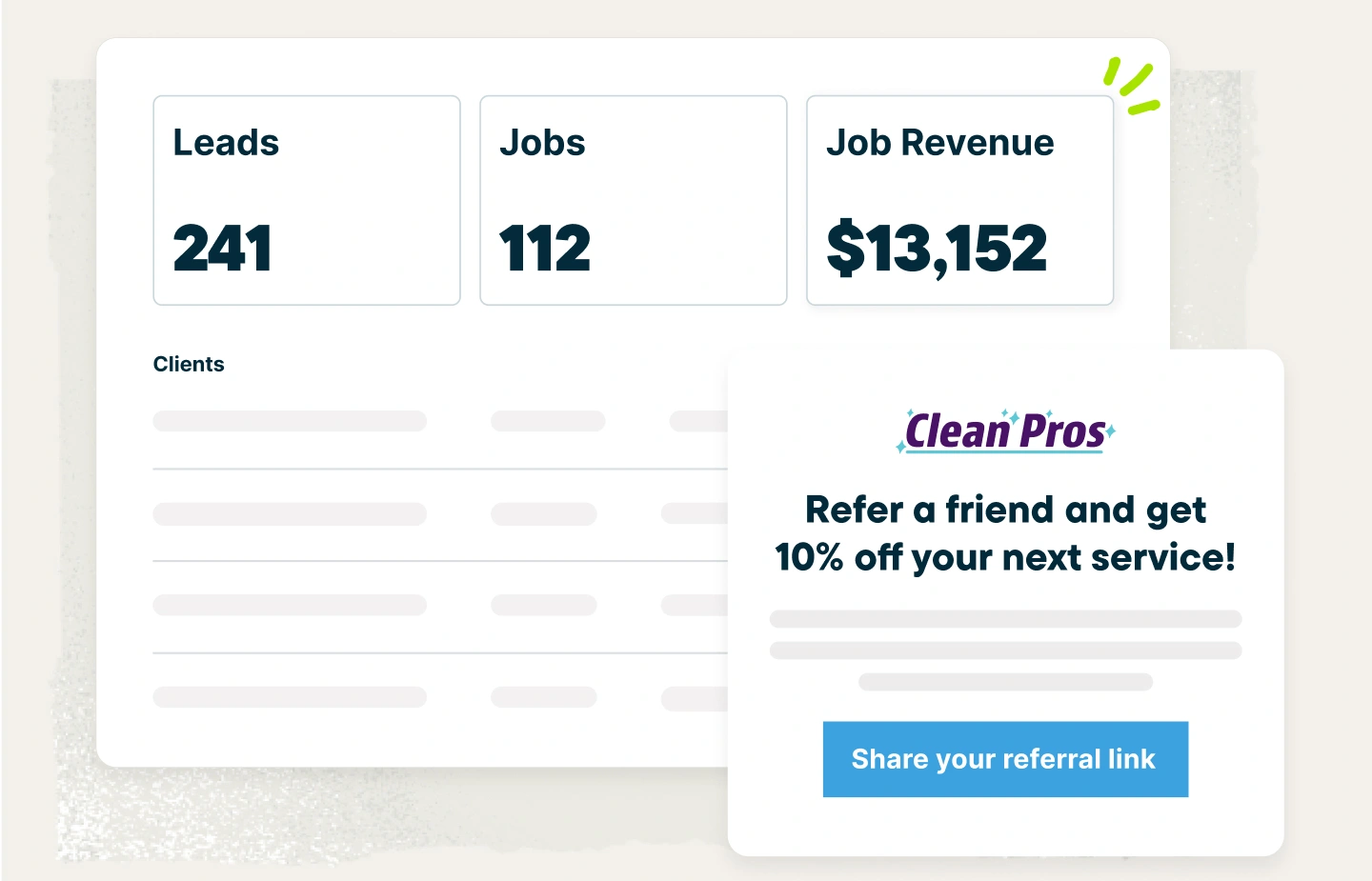This screenshot has height=881, width=1372.
Task: Click the 112 jobs count
Action: coord(545,248)
